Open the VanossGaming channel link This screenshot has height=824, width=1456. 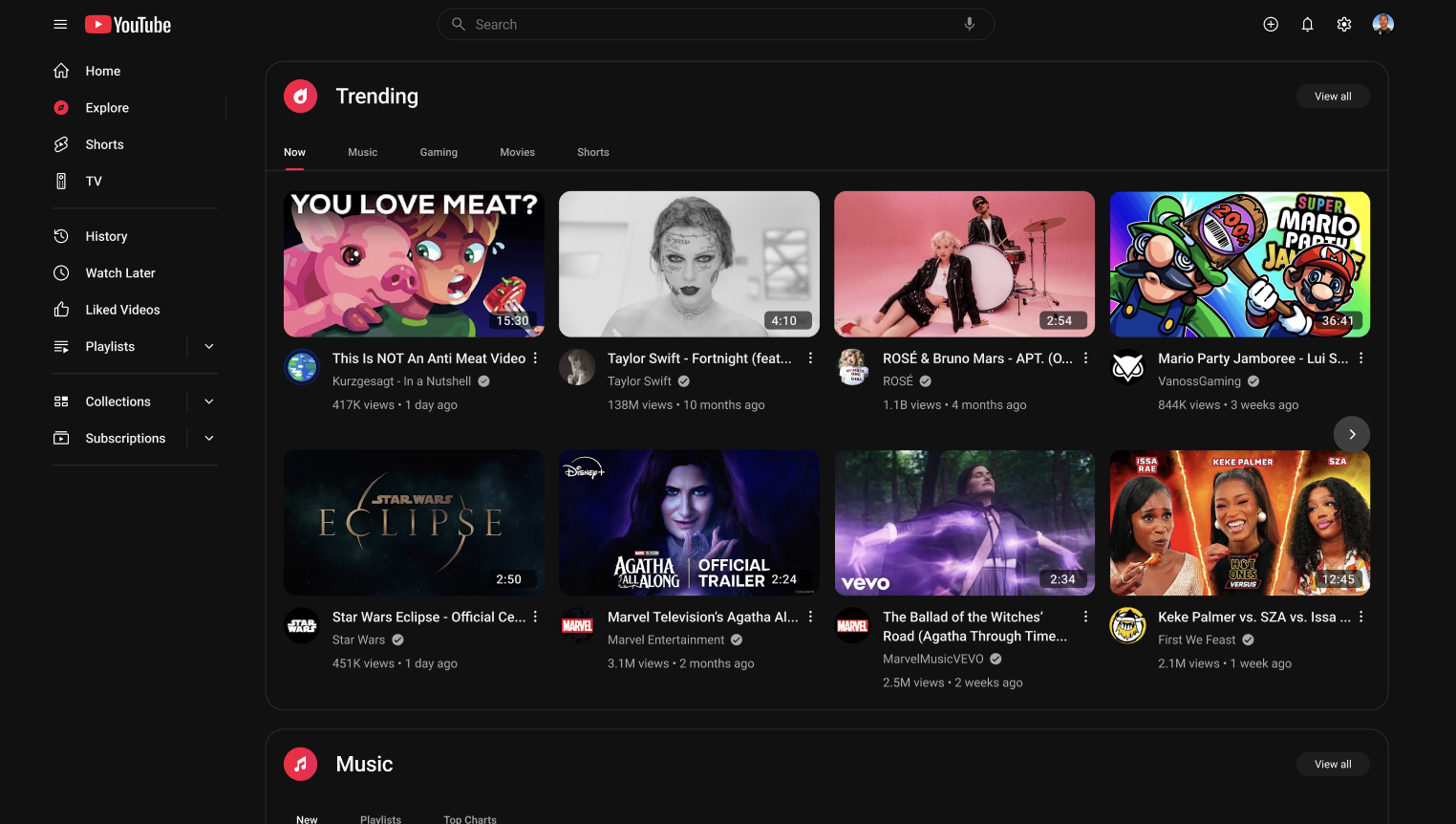1200,381
